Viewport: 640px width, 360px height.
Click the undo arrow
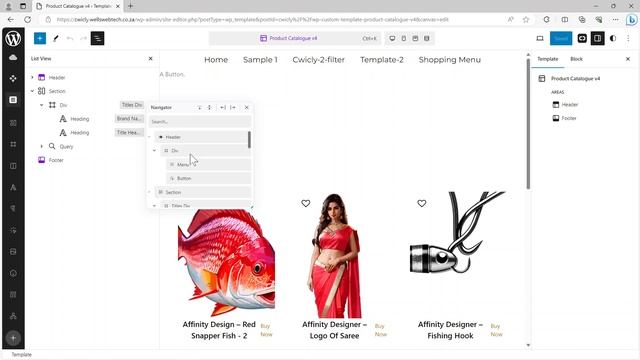(x=70, y=38)
